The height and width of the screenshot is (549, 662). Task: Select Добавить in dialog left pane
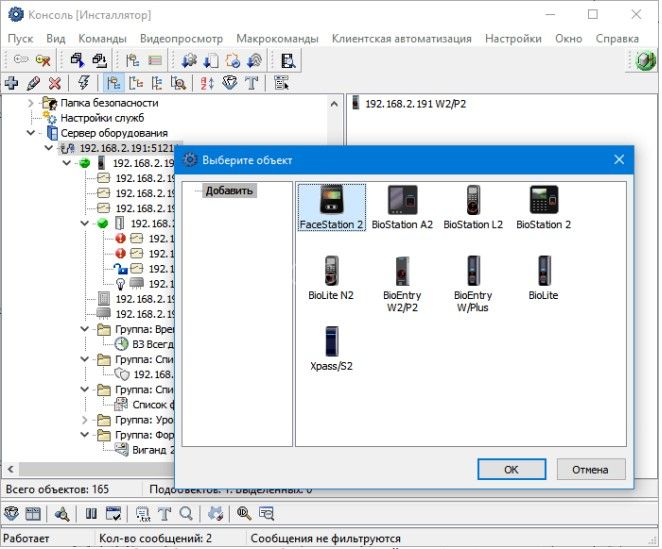229,190
